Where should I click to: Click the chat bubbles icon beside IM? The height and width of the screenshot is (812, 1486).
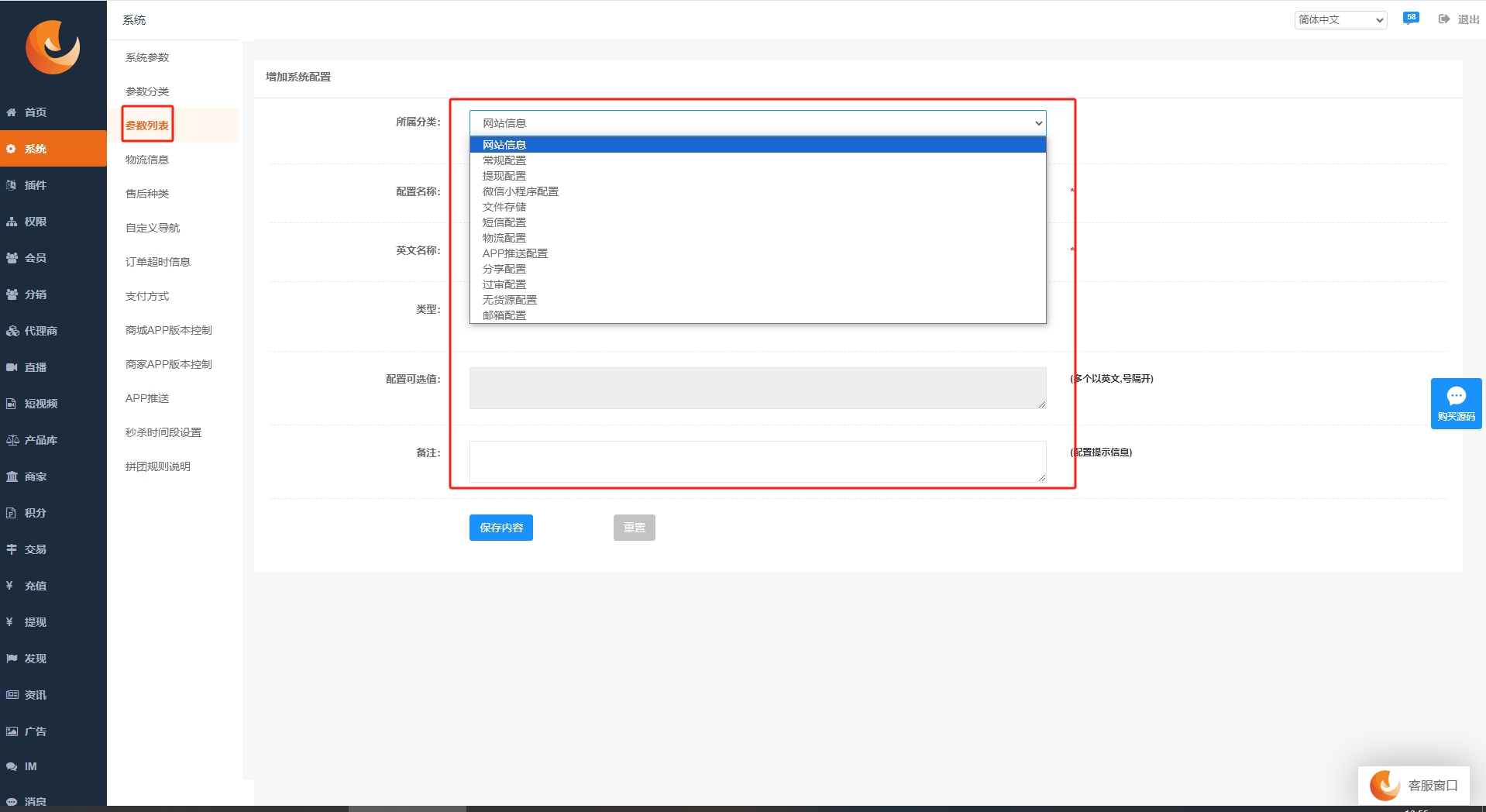[x=12, y=766]
